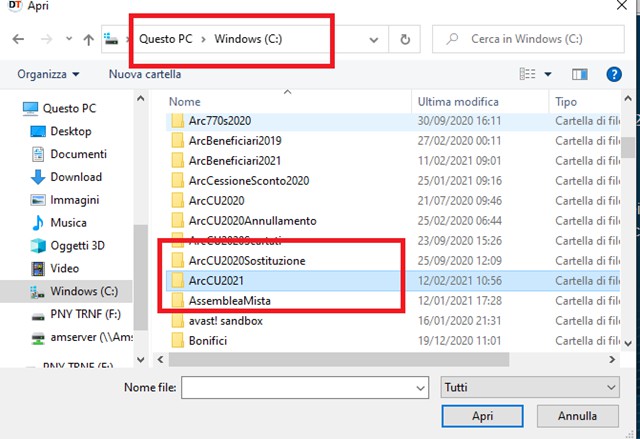Screen dimensions: 640x439
Task: Change the view layout icon
Action: pos(527,74)
